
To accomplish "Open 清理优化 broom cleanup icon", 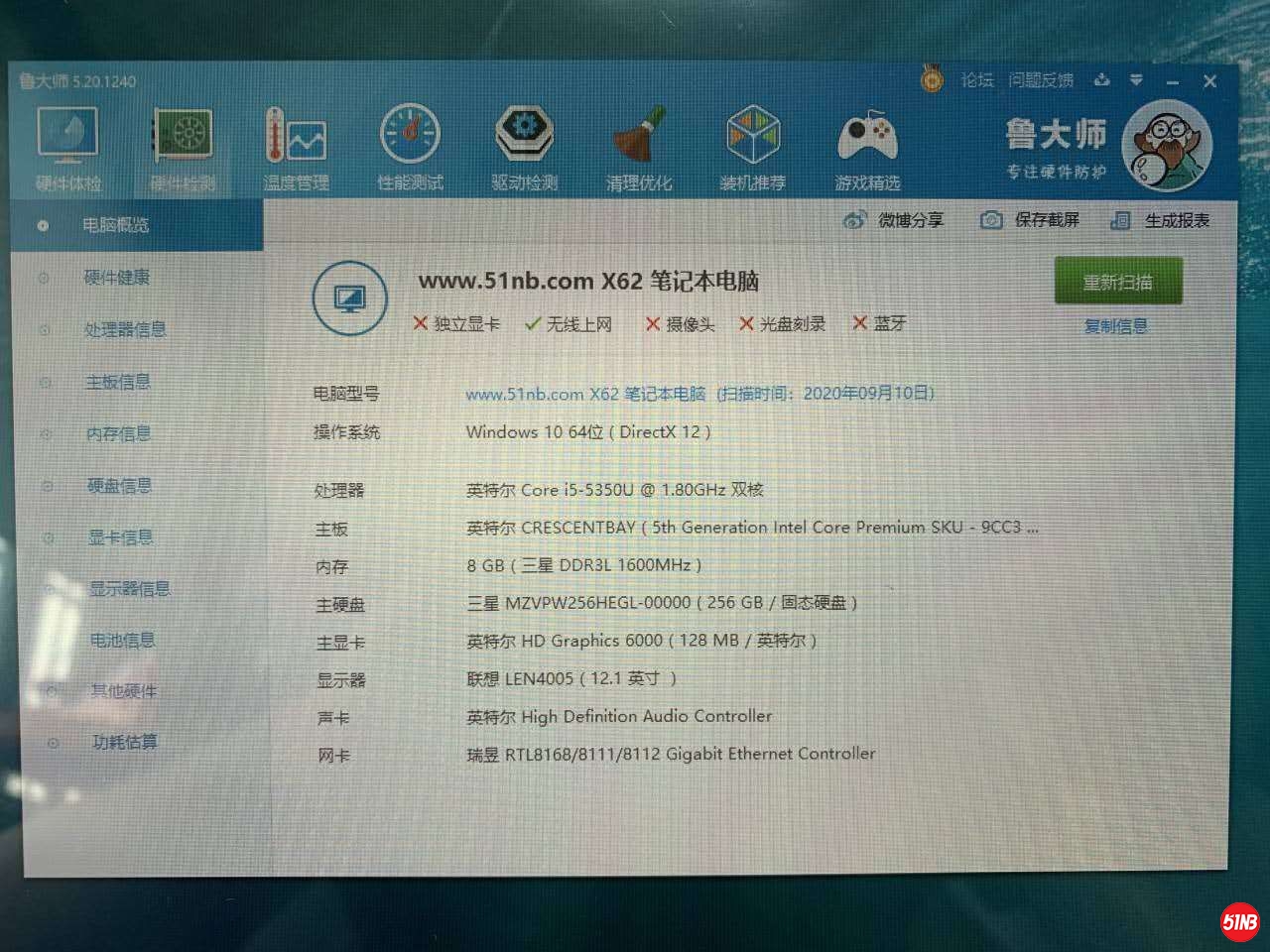I will point(638,148).
